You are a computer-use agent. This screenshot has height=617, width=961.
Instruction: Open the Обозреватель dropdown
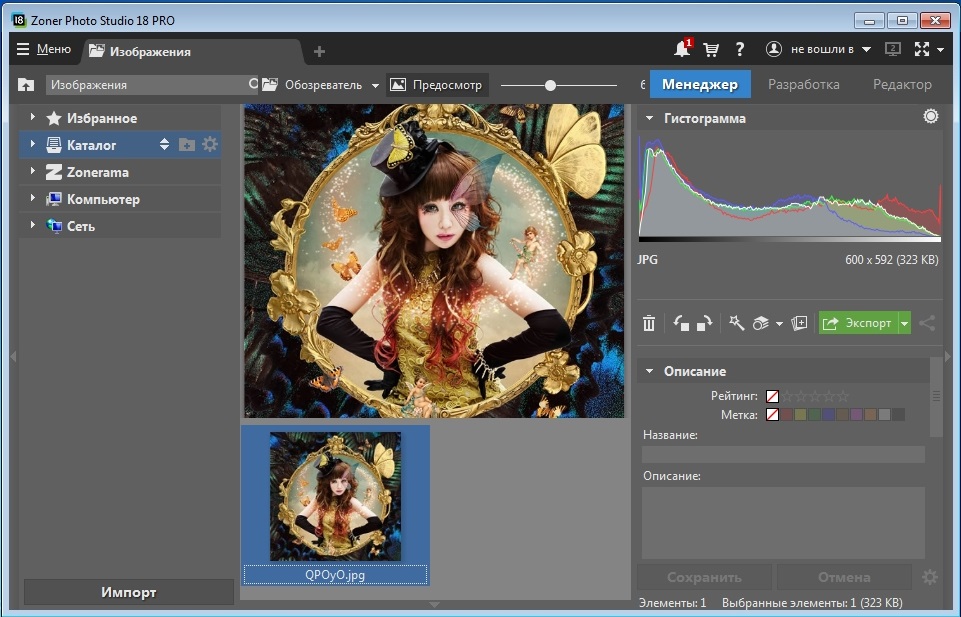pos(375,86)
